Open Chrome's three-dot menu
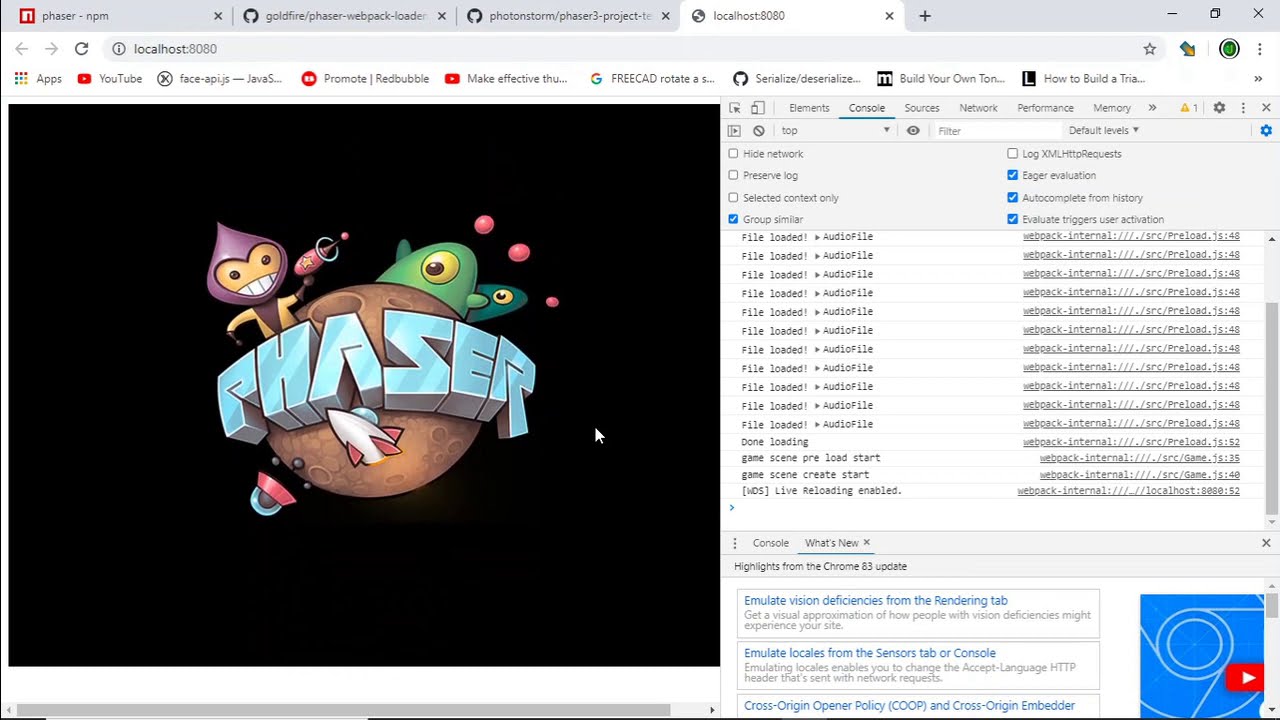The width and height of the screenshot is (1280, 720). [1260, 48]
